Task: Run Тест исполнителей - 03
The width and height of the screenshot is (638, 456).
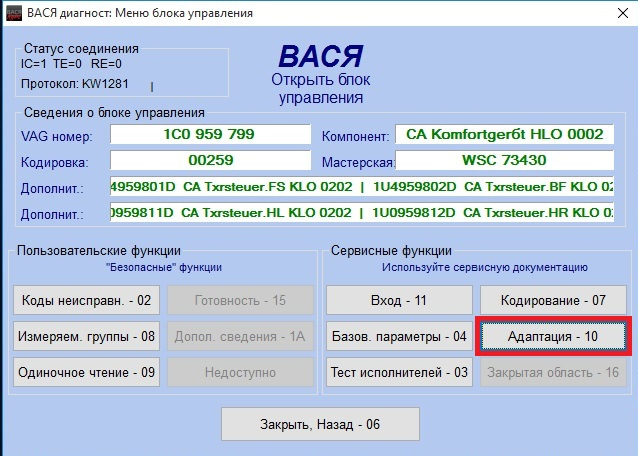Action: [399, 372]
